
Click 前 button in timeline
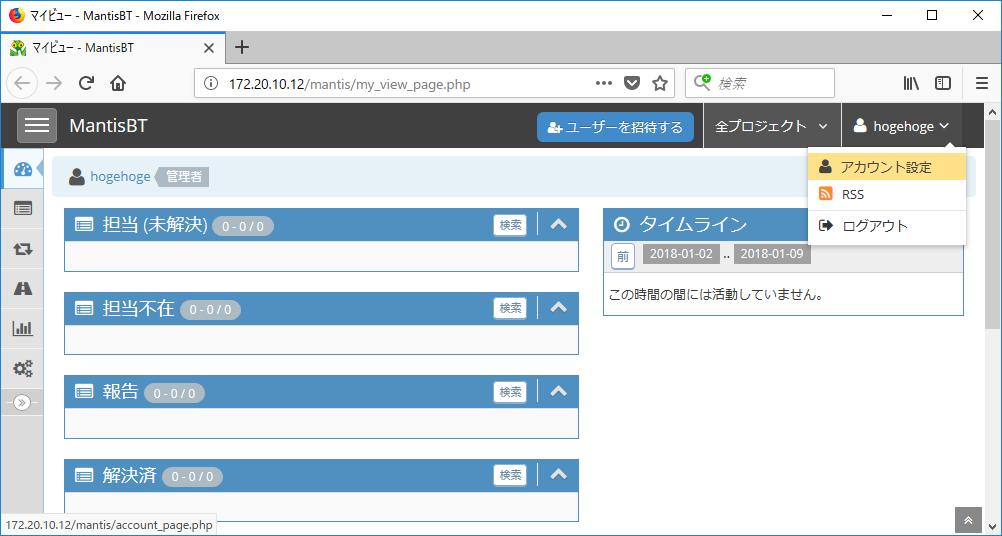pos(622,257)
